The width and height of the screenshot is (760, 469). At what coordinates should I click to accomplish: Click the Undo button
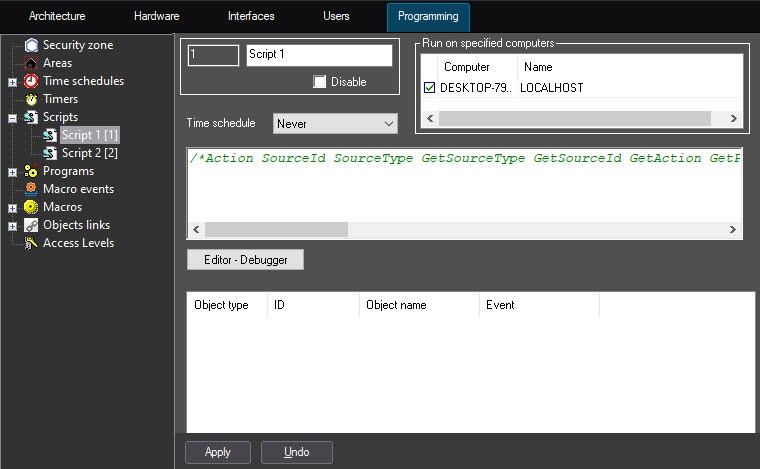[297, 452]
